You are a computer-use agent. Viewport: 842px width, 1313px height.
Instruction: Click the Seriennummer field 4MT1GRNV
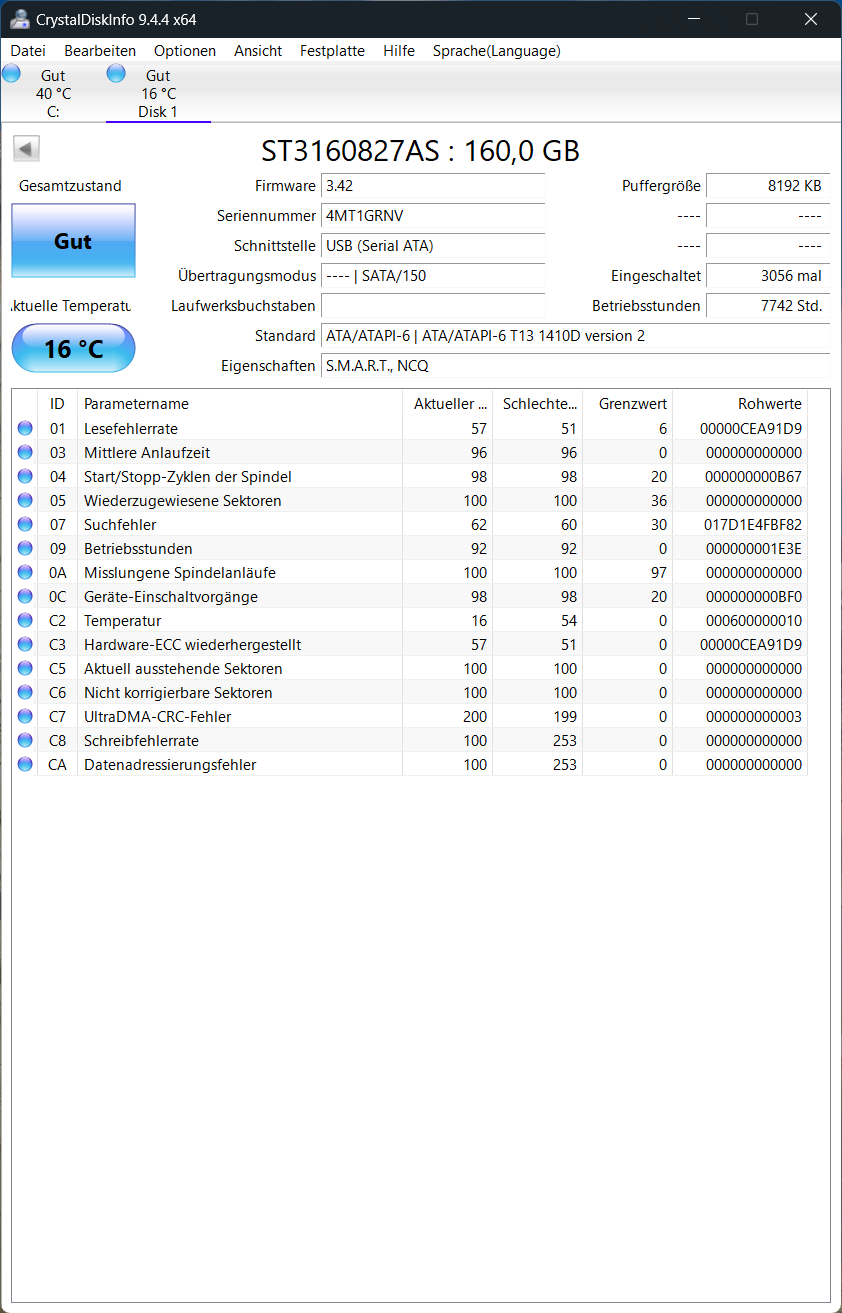tap(433, 216)
